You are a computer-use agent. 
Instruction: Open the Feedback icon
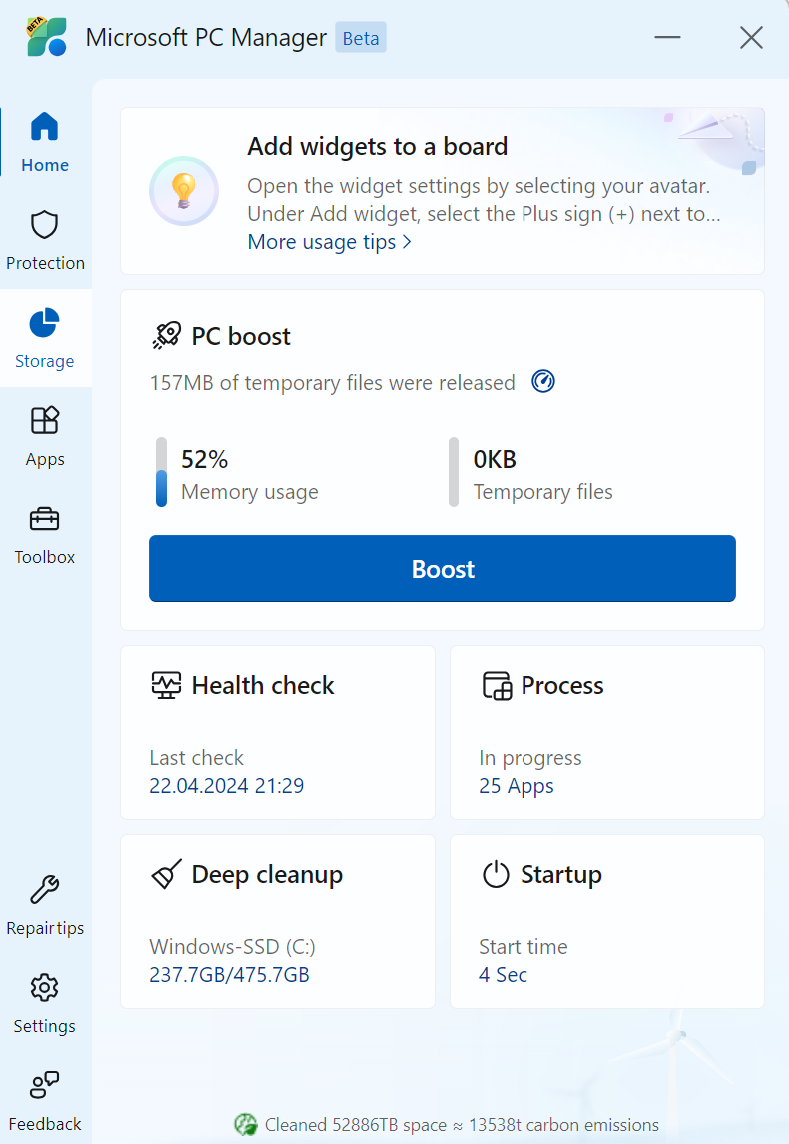click(x=45, y=1086)
